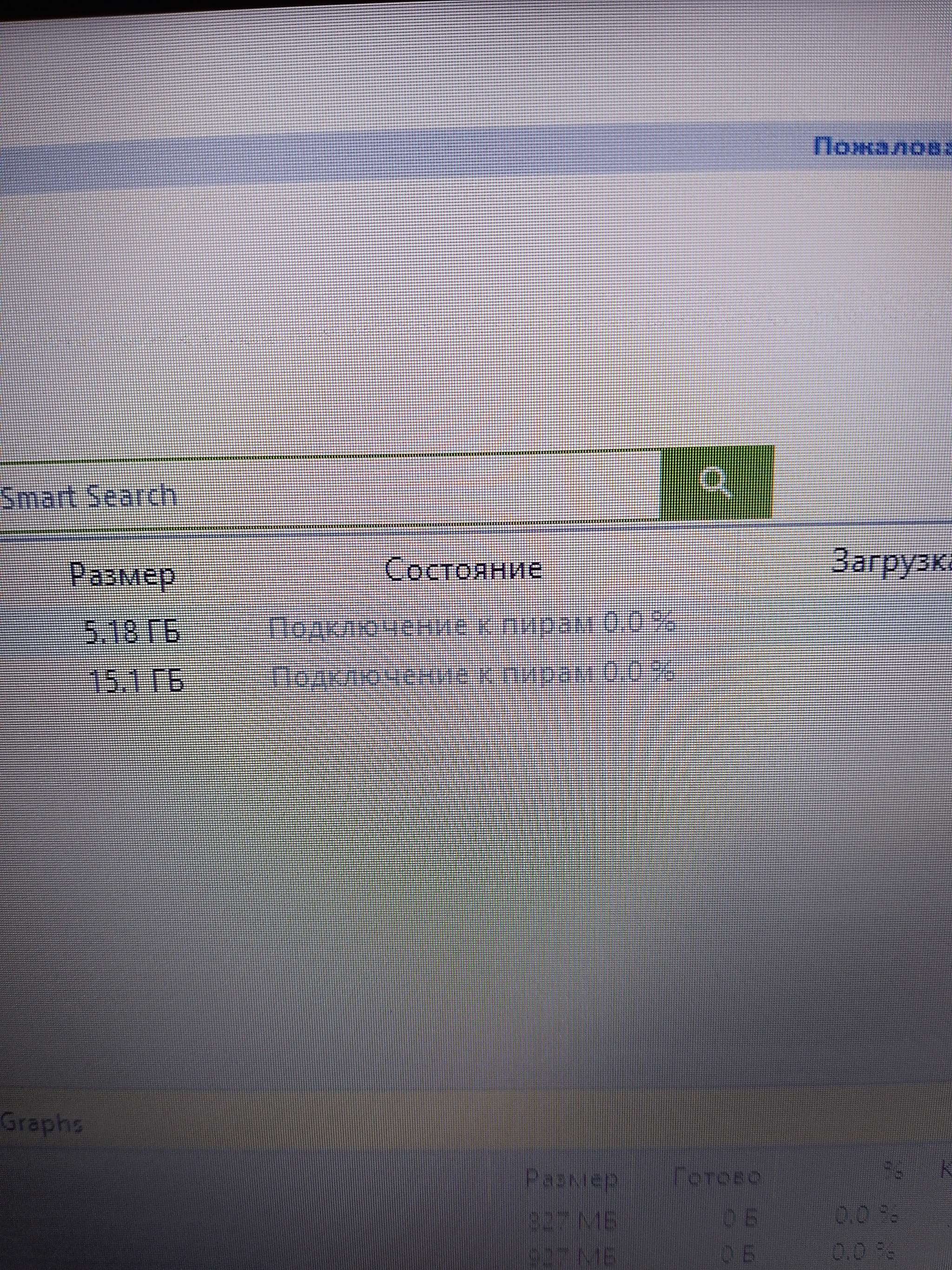This screenshot has width=952, height=1270.
Task: Click the Готово header in files panel
Action: (717, 1177)
